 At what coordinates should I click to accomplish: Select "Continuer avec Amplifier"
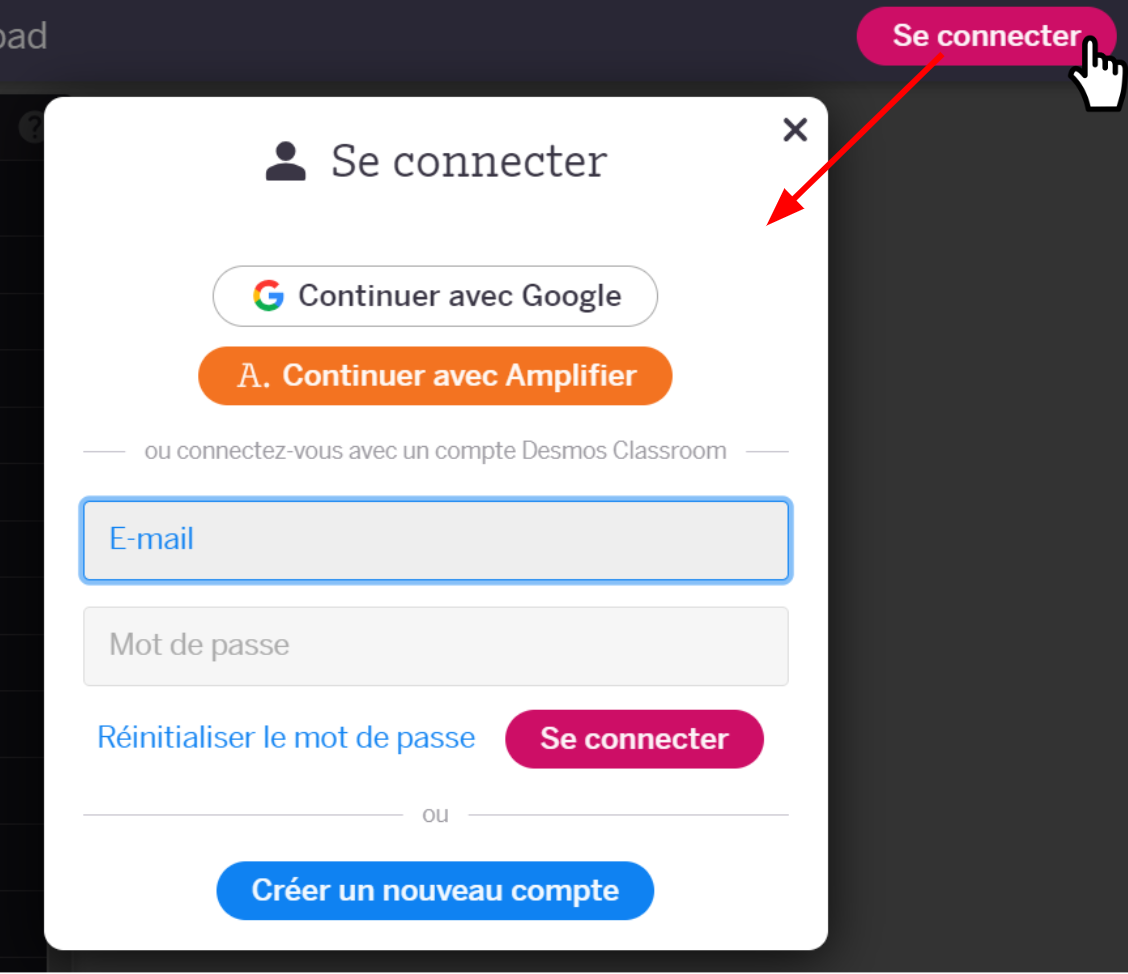(435, 375)
